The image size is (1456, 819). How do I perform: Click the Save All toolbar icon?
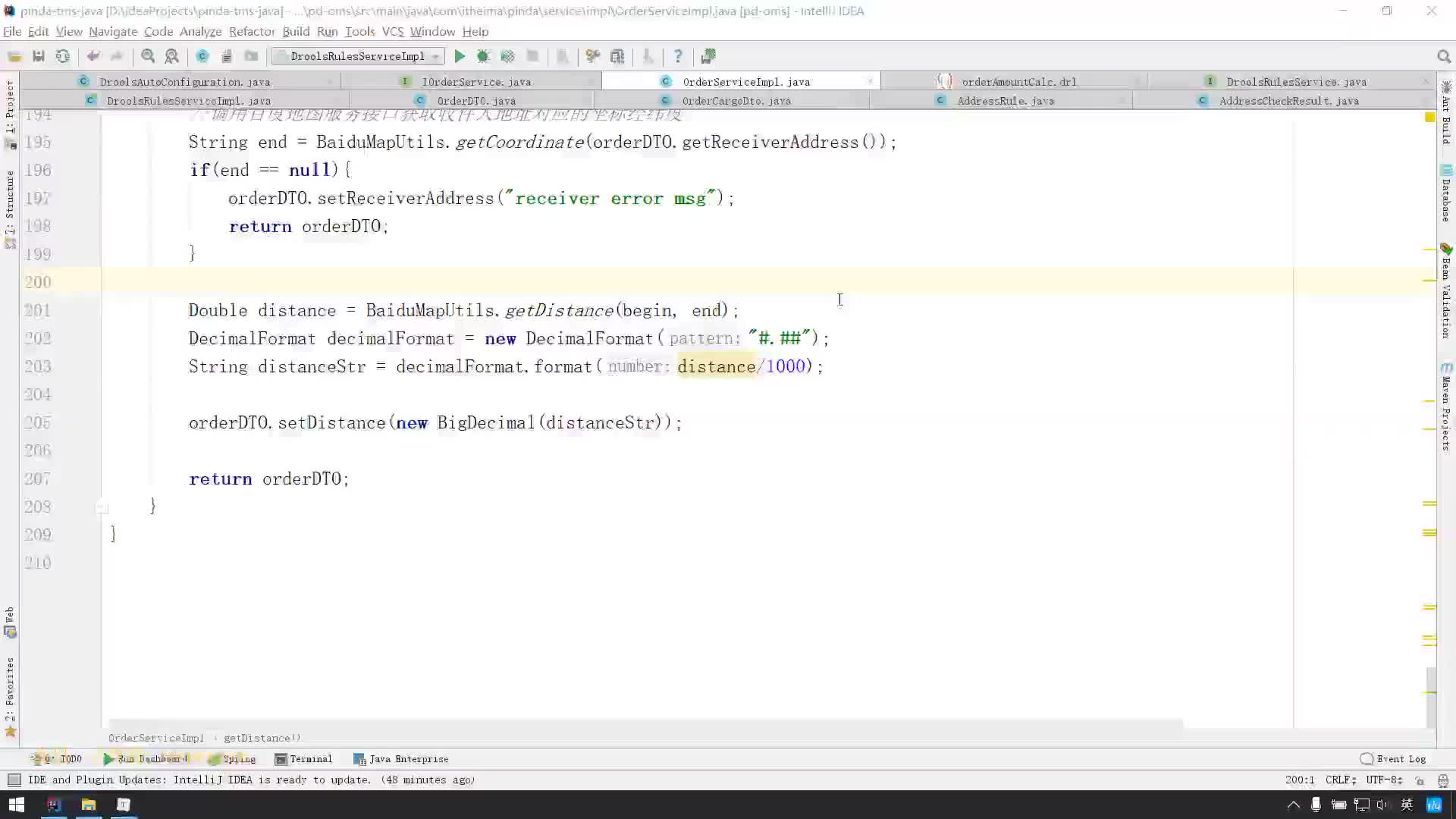click(x=39, y=56)
